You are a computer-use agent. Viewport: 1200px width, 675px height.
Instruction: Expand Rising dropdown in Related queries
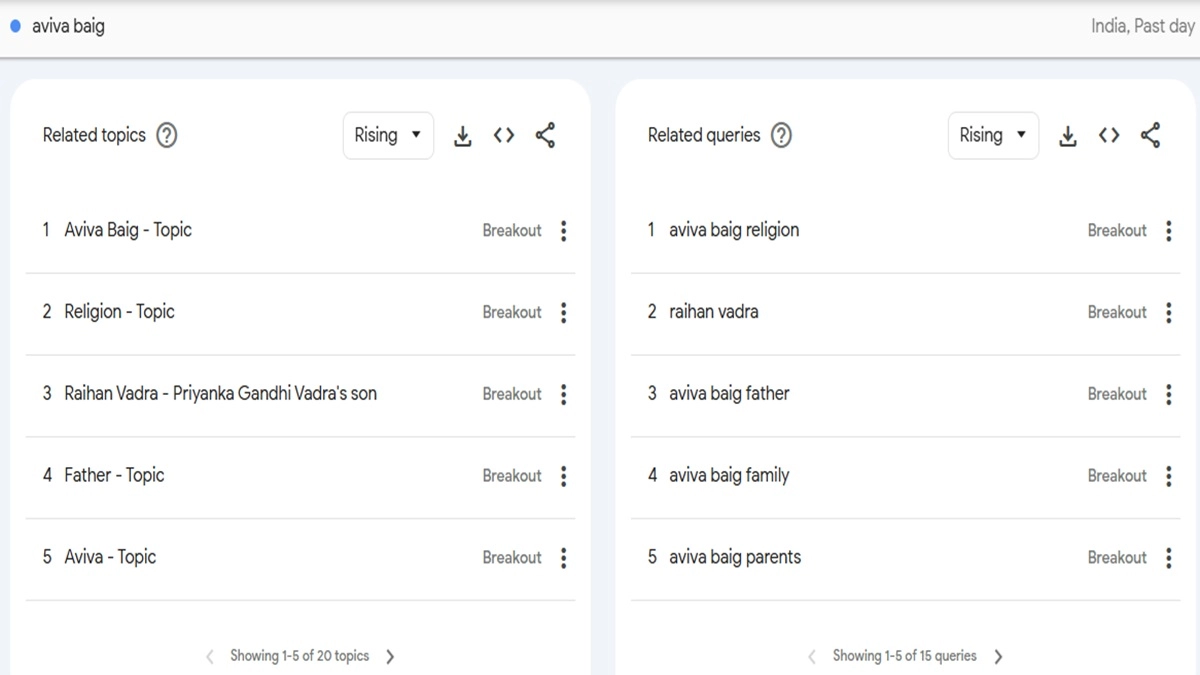(x=993, y=136)
